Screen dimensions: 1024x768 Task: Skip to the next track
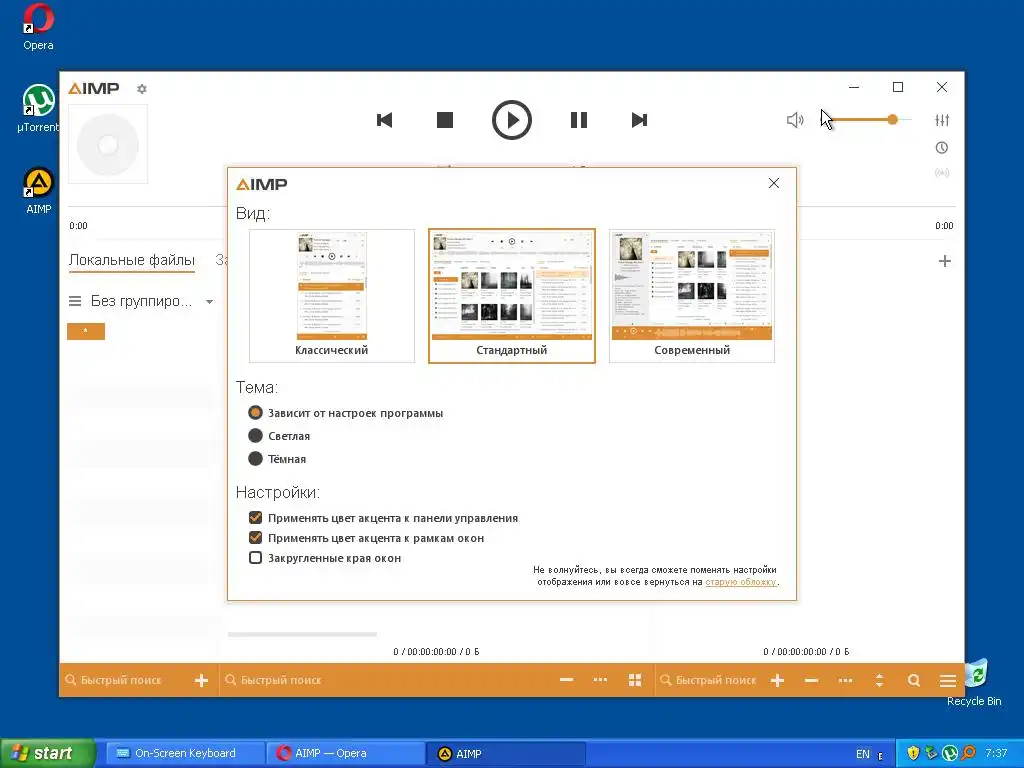(x=639, y=120)
